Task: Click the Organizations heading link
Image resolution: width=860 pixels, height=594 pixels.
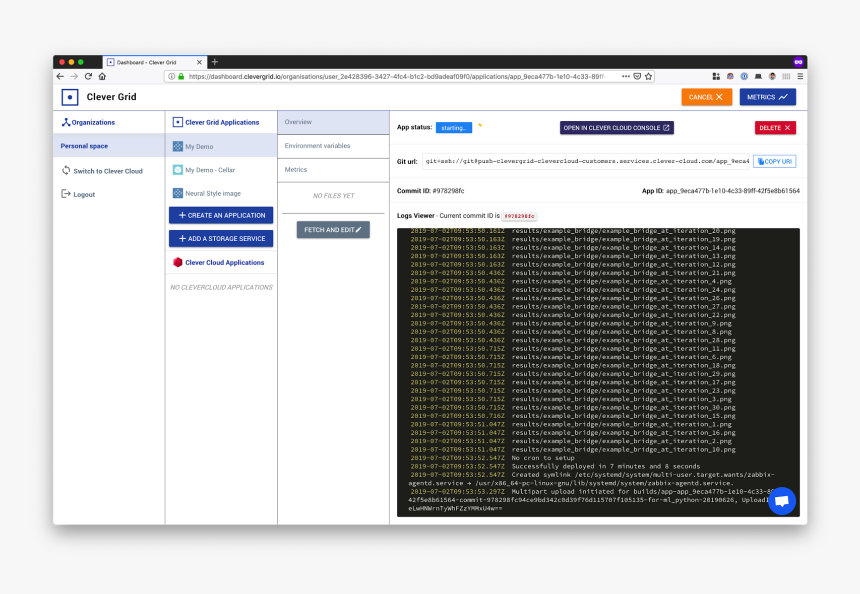Action: tap(93, 122)
